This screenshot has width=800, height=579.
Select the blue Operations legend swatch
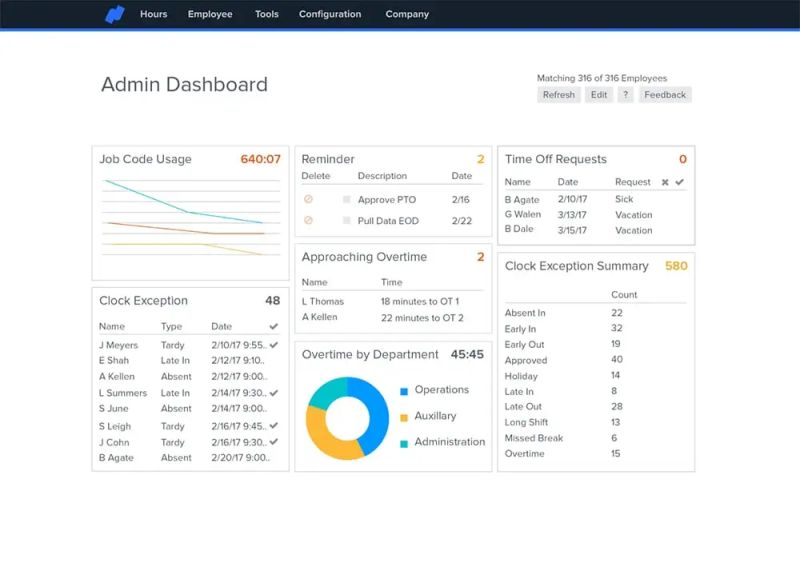(x=404, y=390)
